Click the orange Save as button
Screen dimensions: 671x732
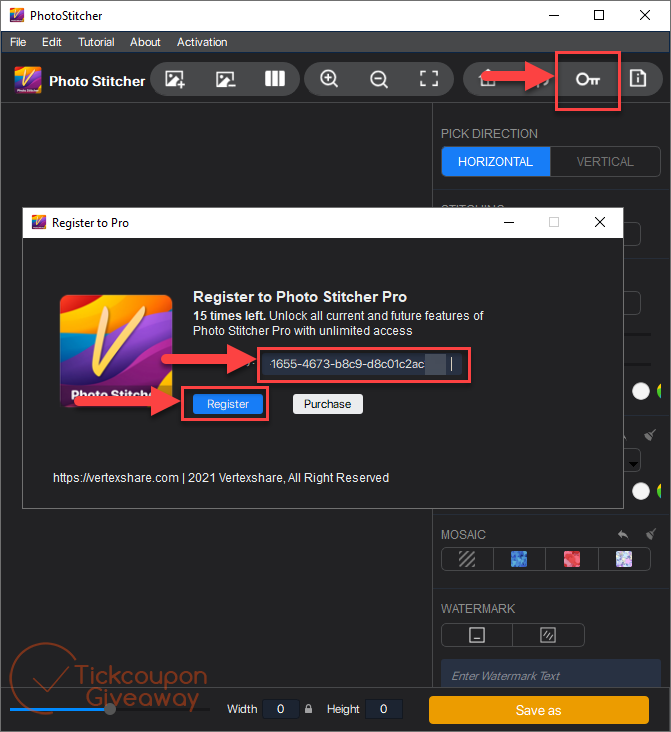(539, 710)
